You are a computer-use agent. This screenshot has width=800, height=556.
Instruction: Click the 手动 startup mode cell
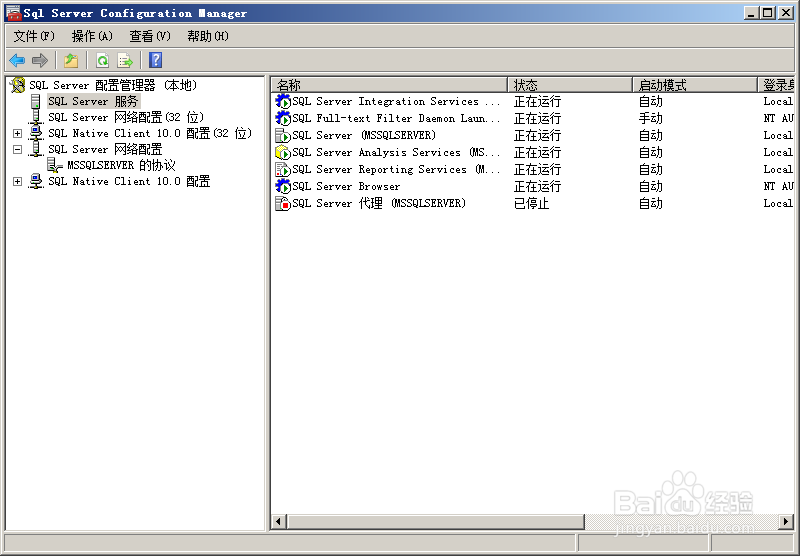click(x=651, y=118)
